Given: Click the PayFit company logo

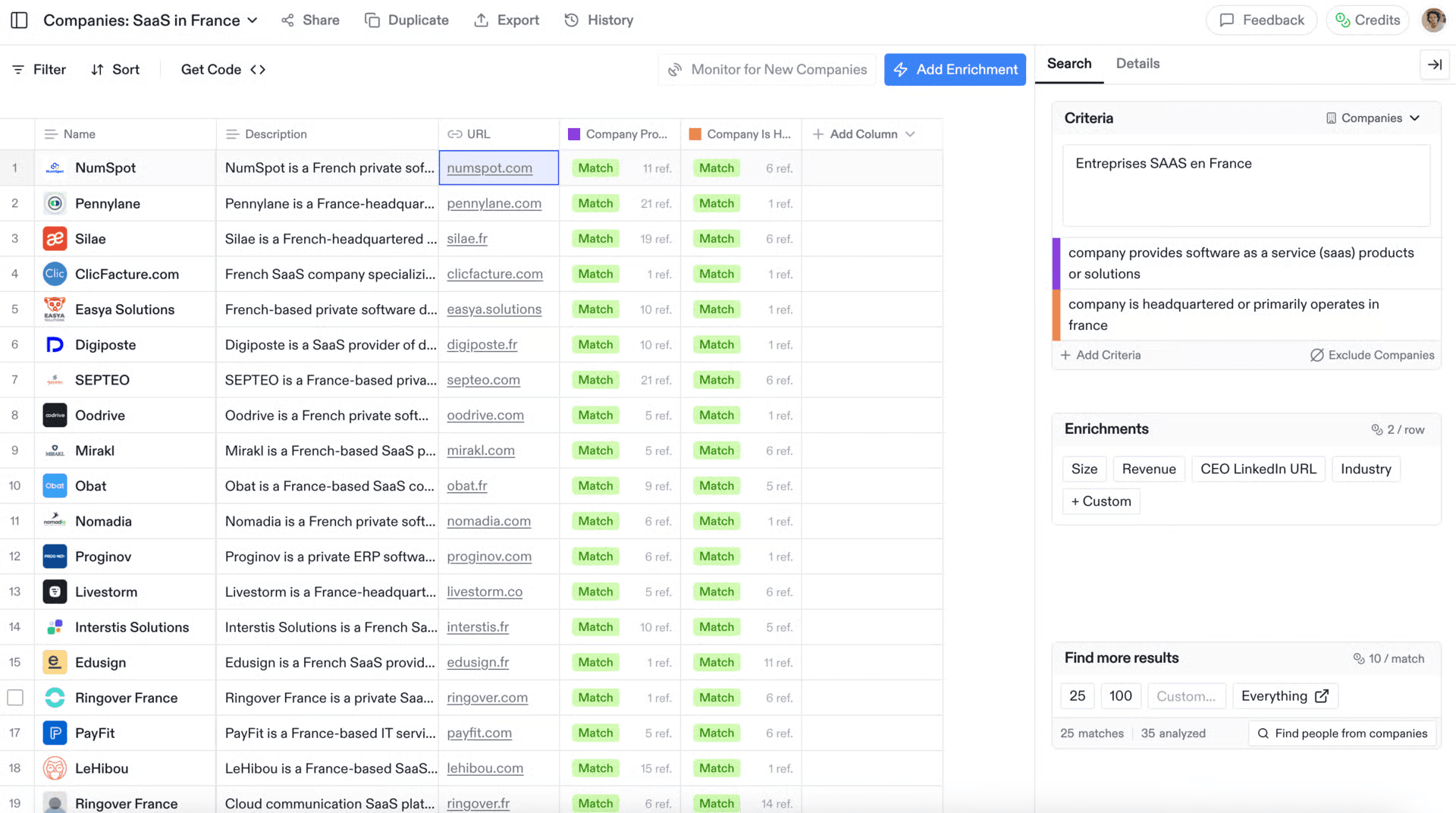Looking at the screenshot, I should point(55,733).
